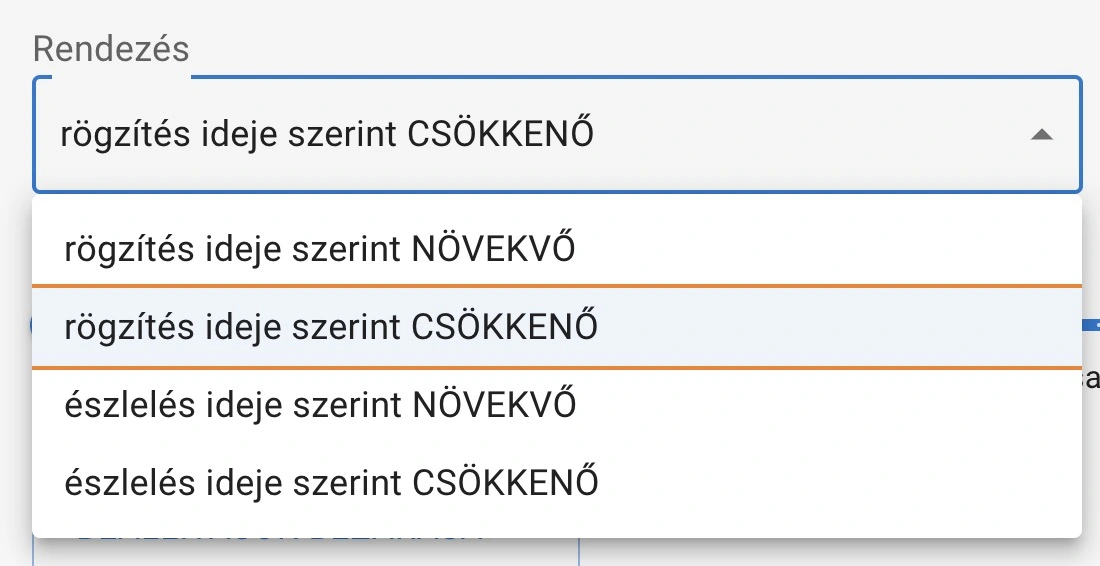Sort by recording time ascending
Viewport: 1100px width, 566px height.
pos(320,248)
